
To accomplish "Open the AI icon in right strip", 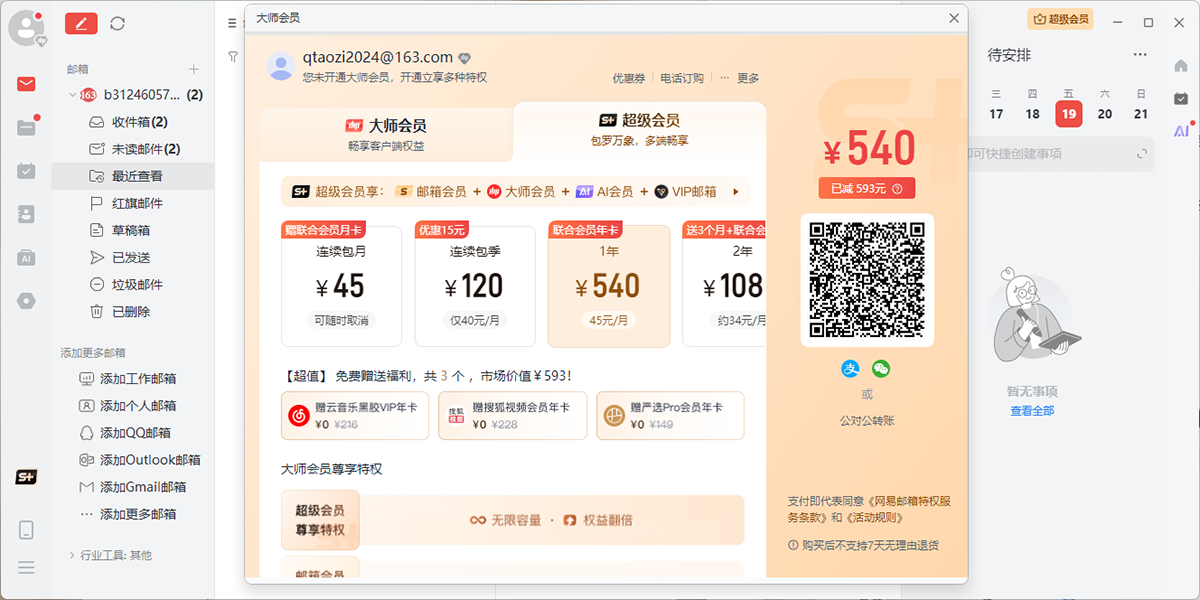I will 1181,131.
